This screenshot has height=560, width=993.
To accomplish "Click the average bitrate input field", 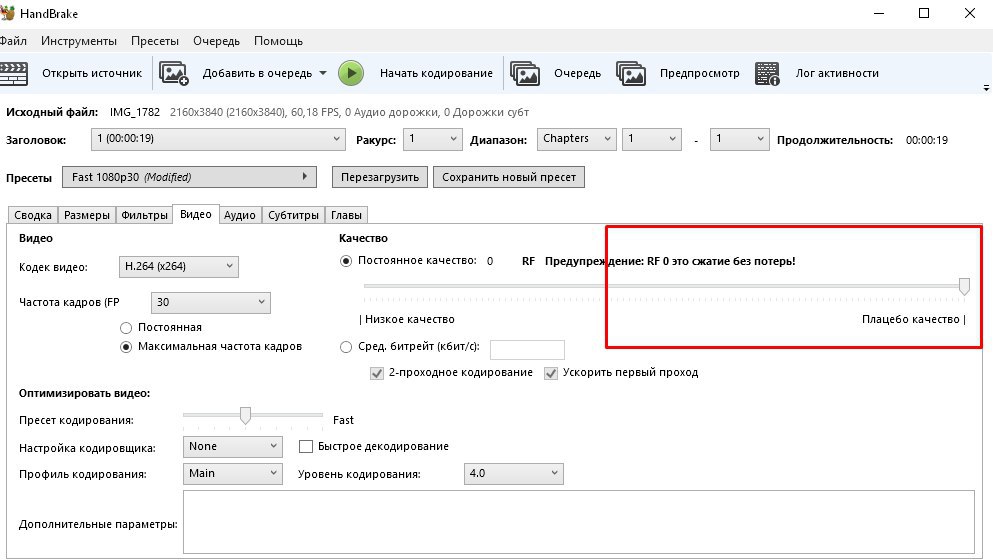I will [x=527, y=350].
